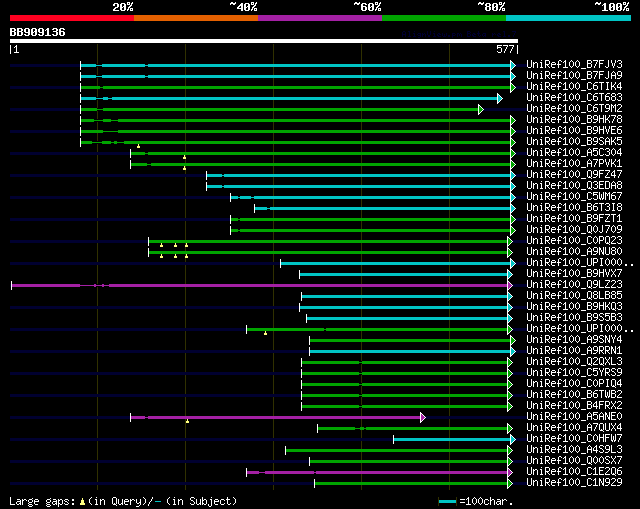Select the UniRef100_C1E2Q6 label
The height and width of the screenshot is (509, 640).
pyautogui.click(x=574, y=472)
